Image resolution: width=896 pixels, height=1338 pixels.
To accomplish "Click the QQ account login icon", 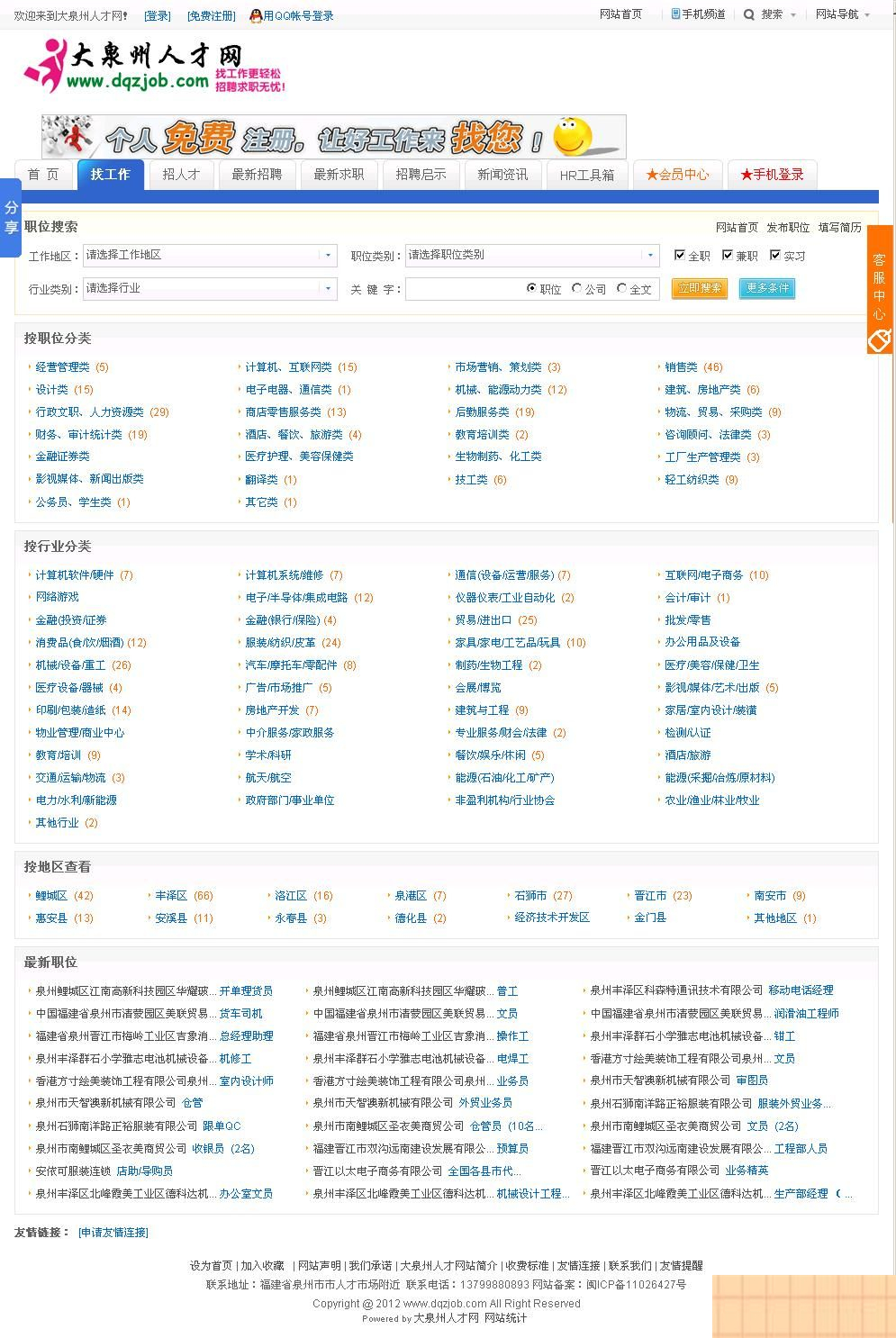I will point(258,15).
